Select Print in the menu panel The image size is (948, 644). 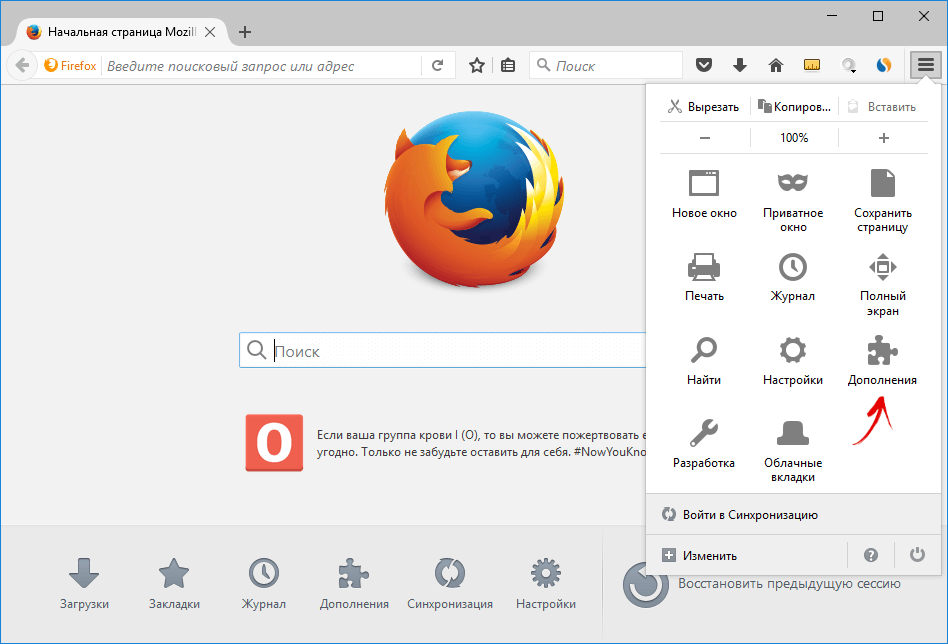(704, 278)
